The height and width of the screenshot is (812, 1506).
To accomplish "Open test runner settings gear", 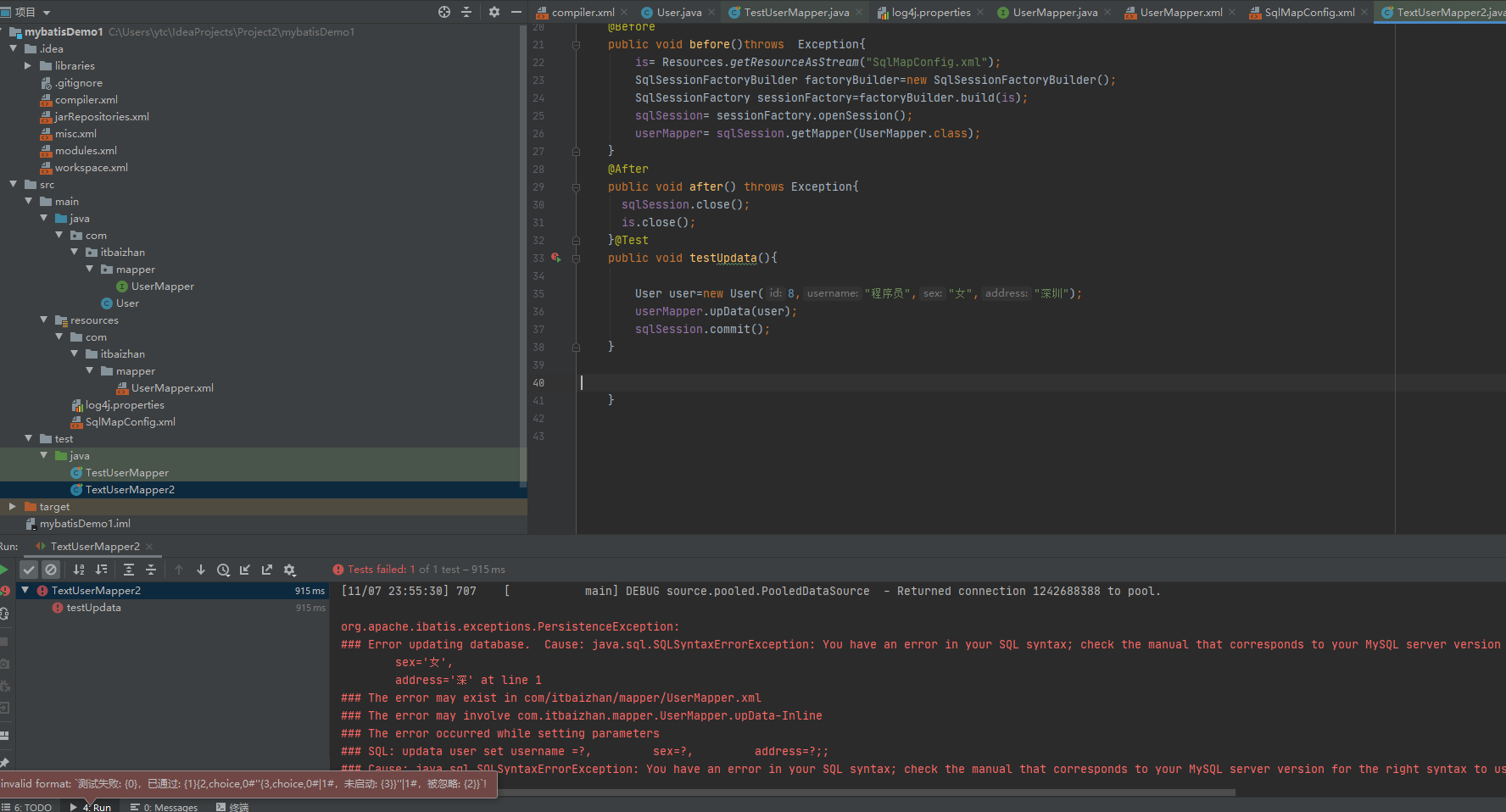I will click(289, 570).
